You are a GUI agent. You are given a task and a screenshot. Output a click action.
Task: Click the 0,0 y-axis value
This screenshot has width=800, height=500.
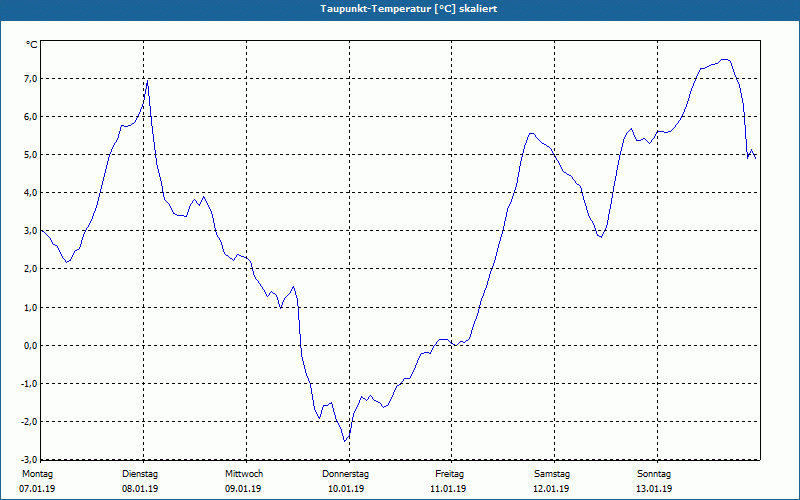(x=31, y=345)
